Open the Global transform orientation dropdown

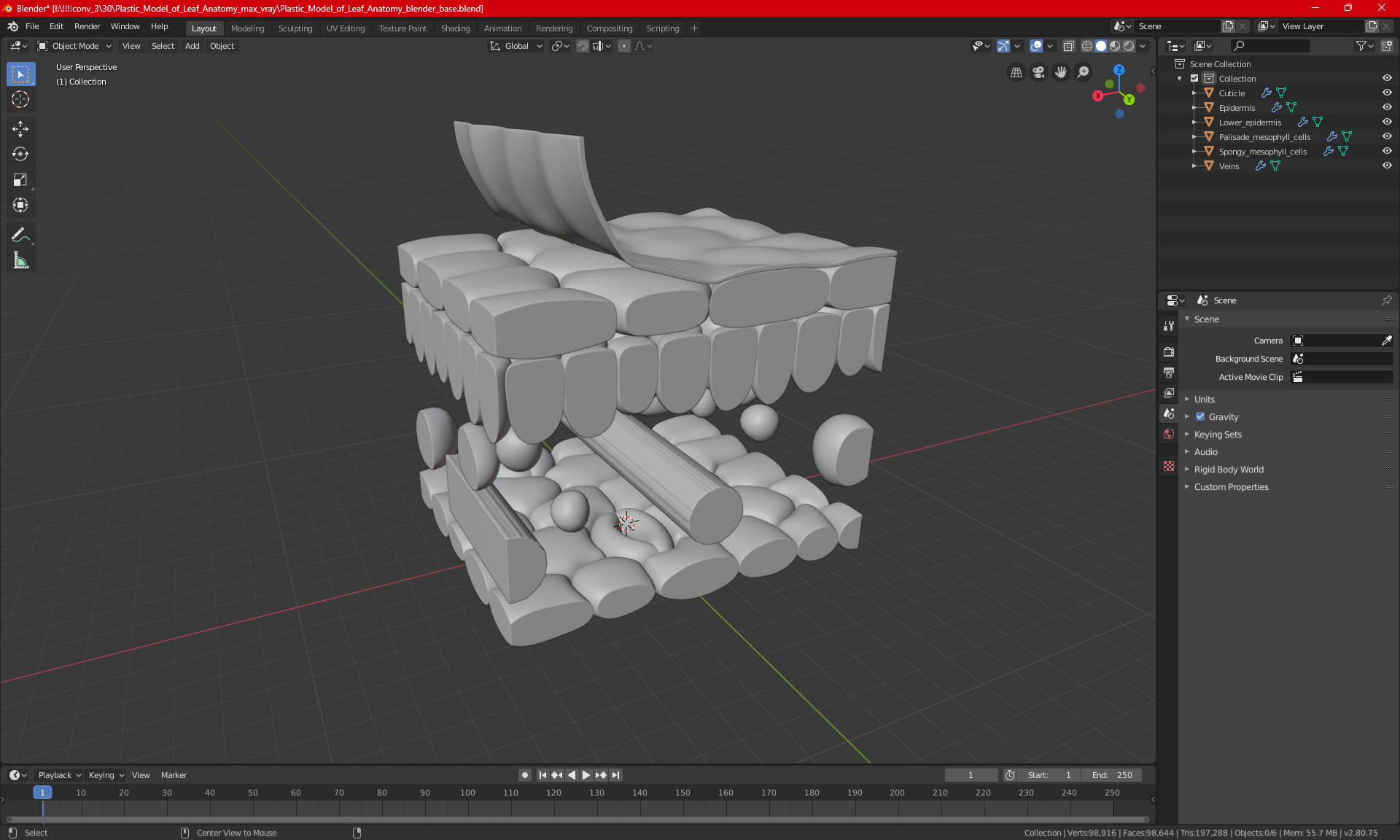tap(516, 46)
